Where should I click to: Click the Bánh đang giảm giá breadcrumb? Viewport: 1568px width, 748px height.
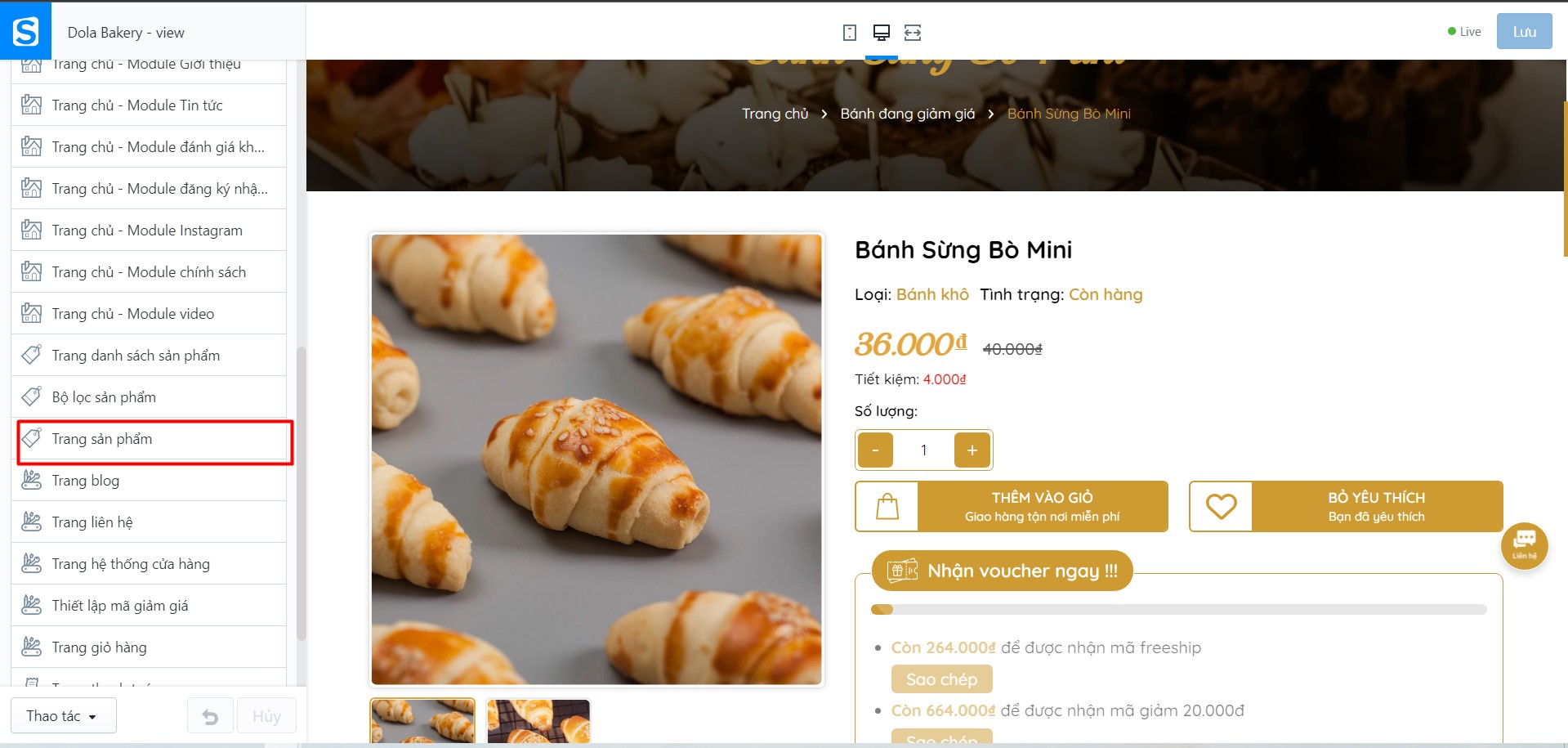tap(907, 114)
